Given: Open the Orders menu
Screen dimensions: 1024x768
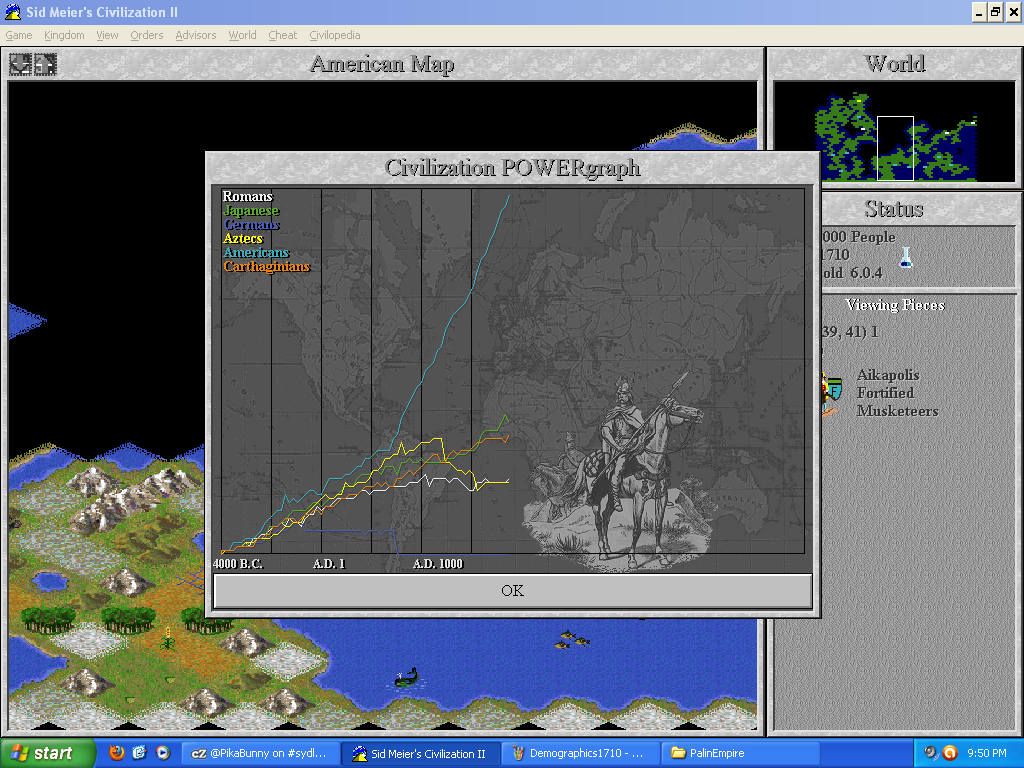Looking at the screenshot, I should click(x=146, y=35).
